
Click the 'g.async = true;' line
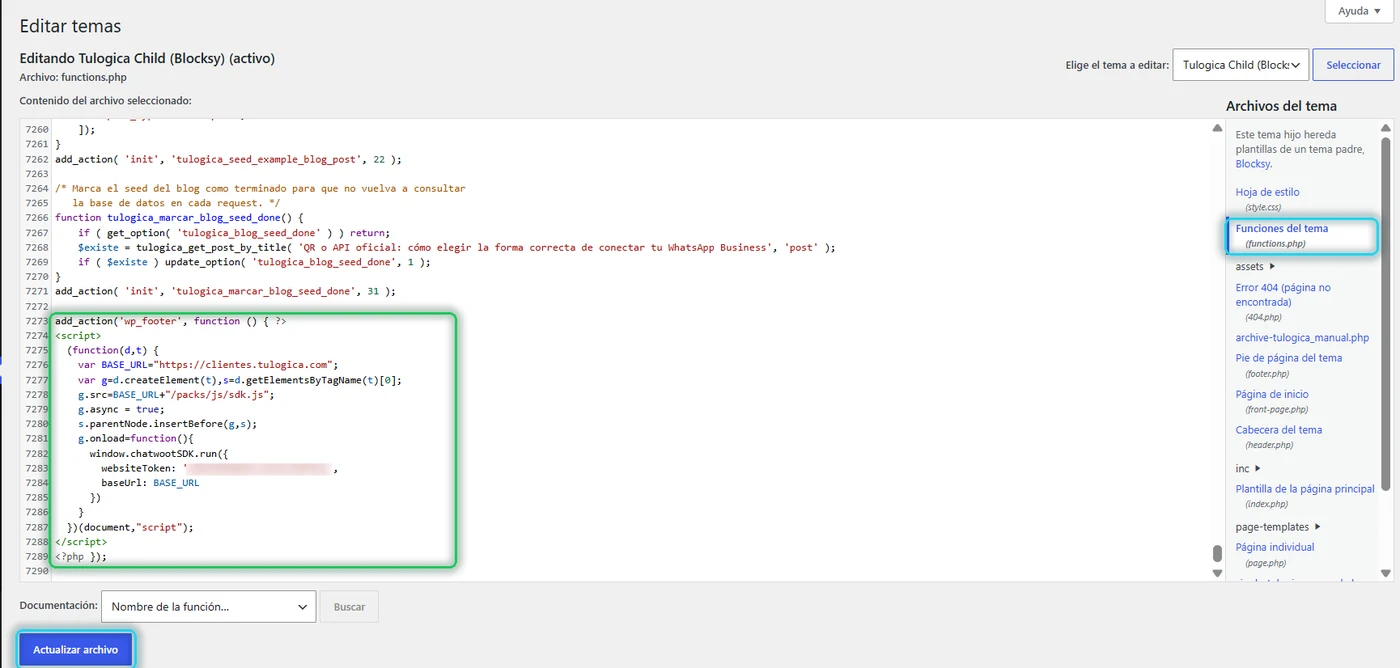click(121, 409)
